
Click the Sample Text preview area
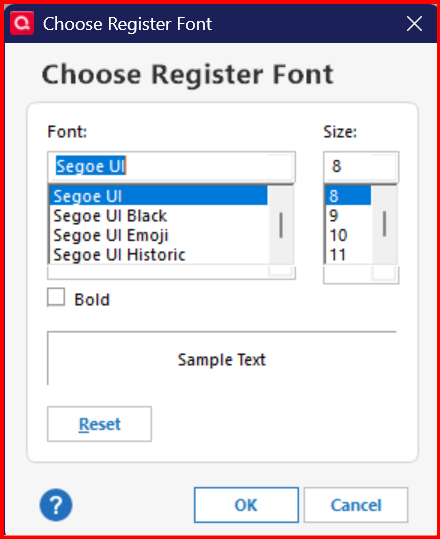click(222, 359)
